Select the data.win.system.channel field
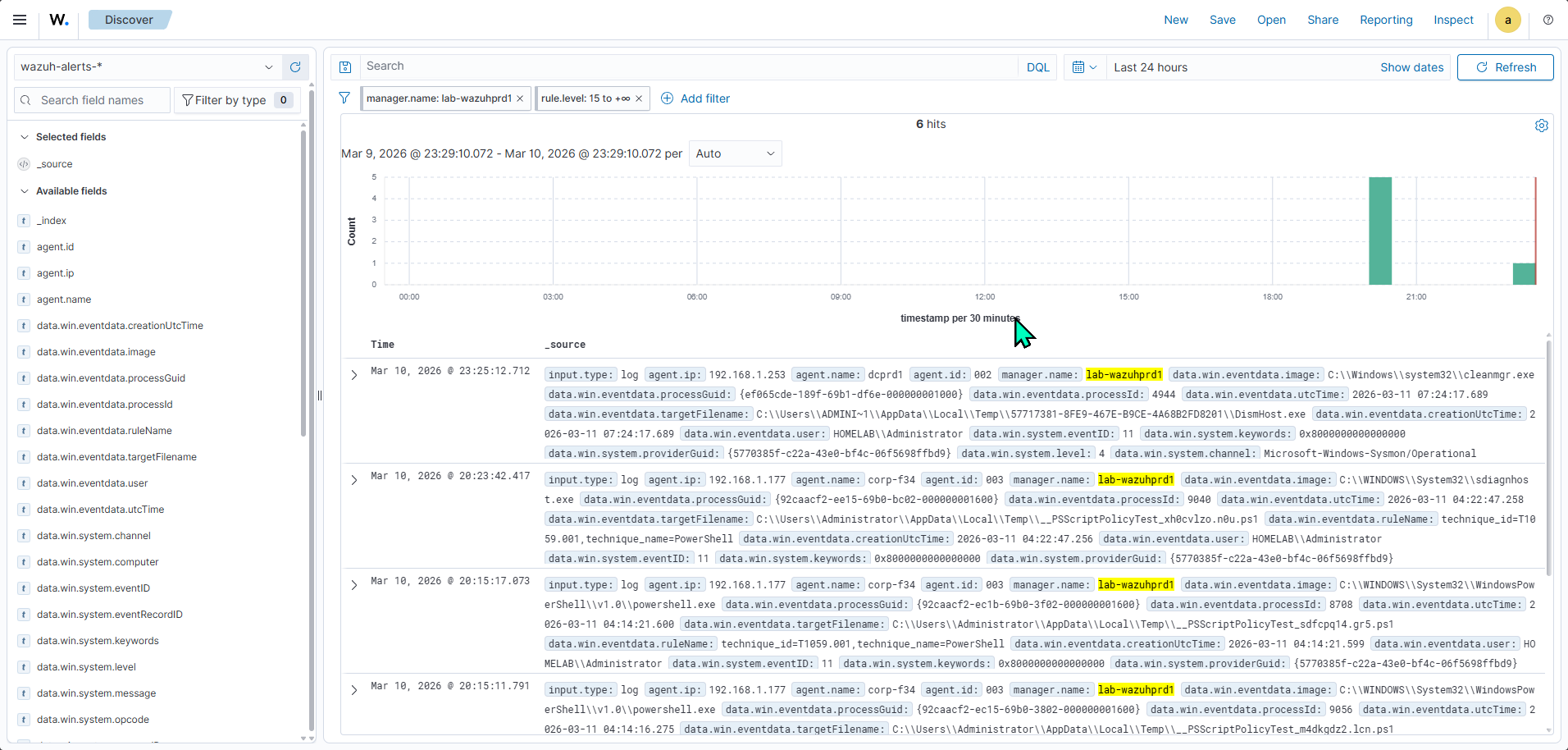Screen dimensions: 1568x750 pos(93,536)
